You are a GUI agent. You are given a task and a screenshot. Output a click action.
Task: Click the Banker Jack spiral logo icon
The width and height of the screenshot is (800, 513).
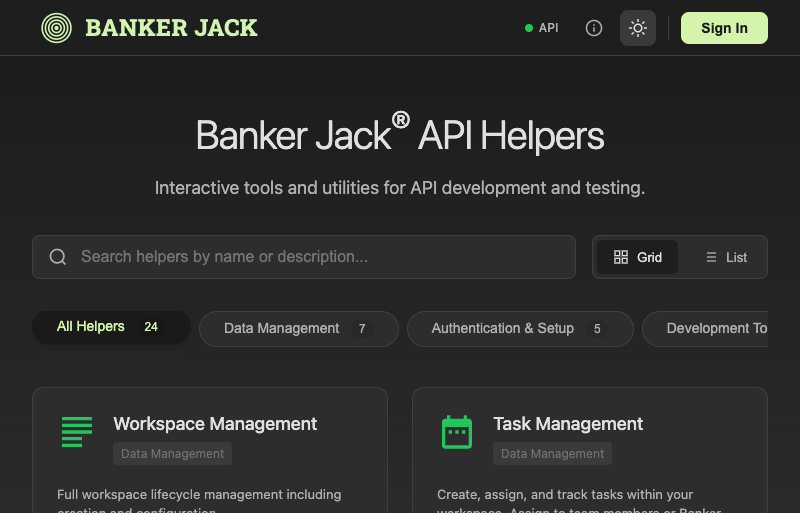tap(56, 28)
